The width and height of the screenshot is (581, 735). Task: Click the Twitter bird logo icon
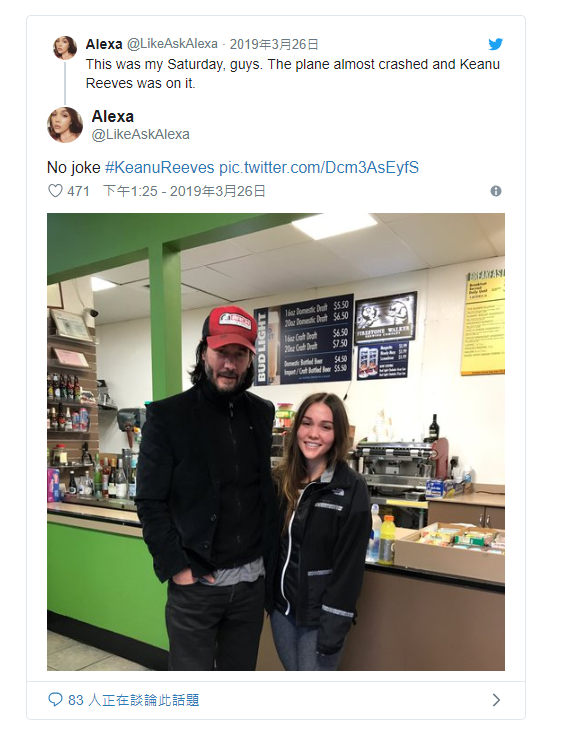point(495,44)
